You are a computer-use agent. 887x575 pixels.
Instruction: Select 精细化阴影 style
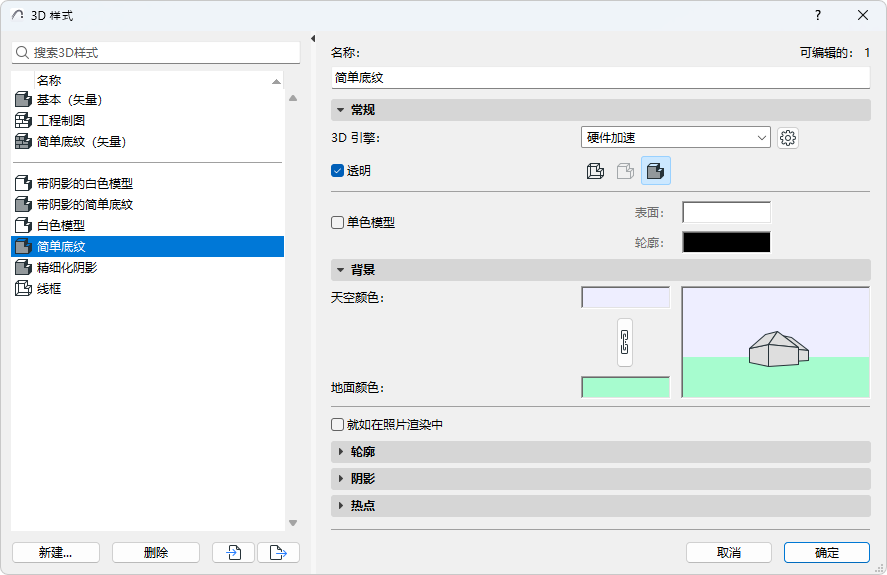147,267
